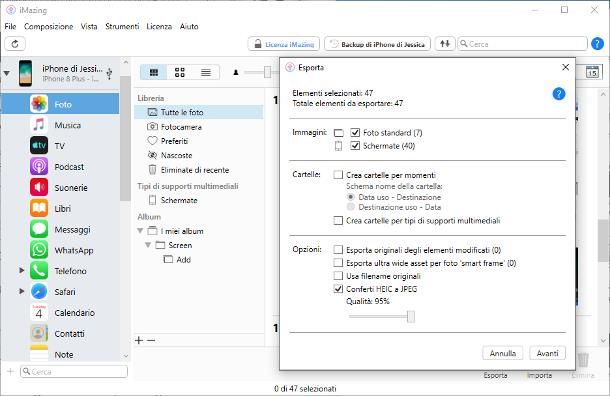This screenshot has width=610, height=396.
Task: Click the help icon in Esporta dialog
Action: 559,94
